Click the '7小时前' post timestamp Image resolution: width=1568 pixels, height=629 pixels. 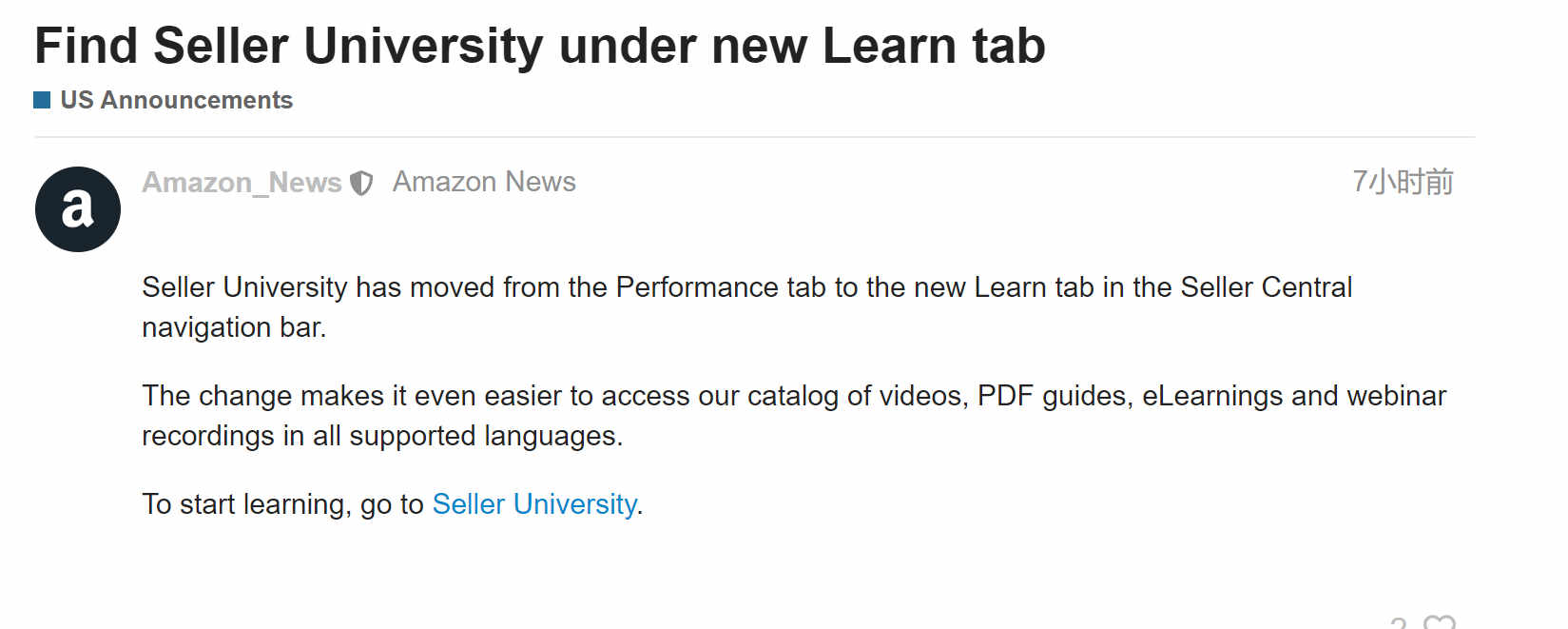coord(1403,182)
